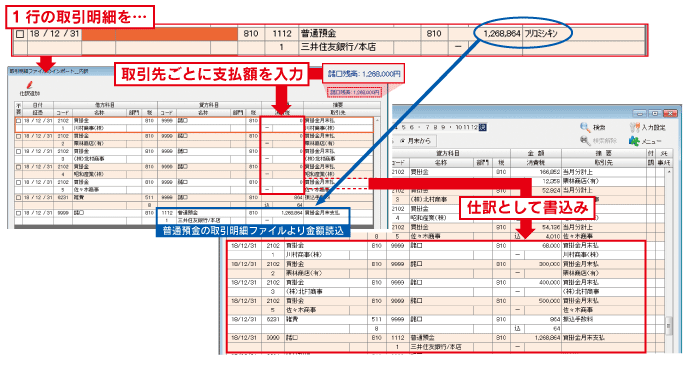
Task: Click amount 68,000 in journal list
Action: point(550,246)
